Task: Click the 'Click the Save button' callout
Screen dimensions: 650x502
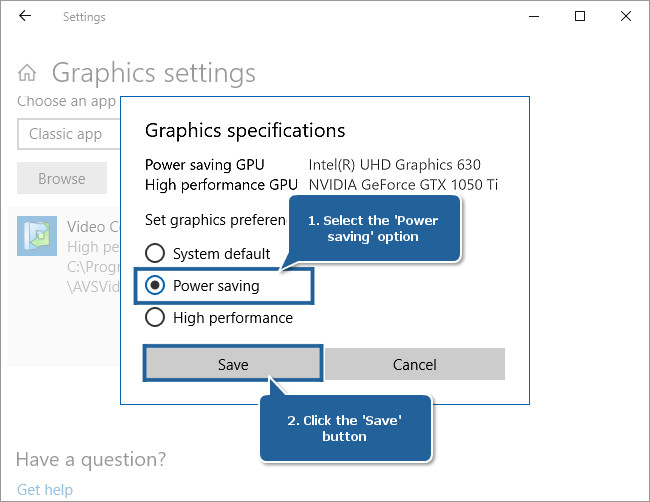Action: pos(345,428)
